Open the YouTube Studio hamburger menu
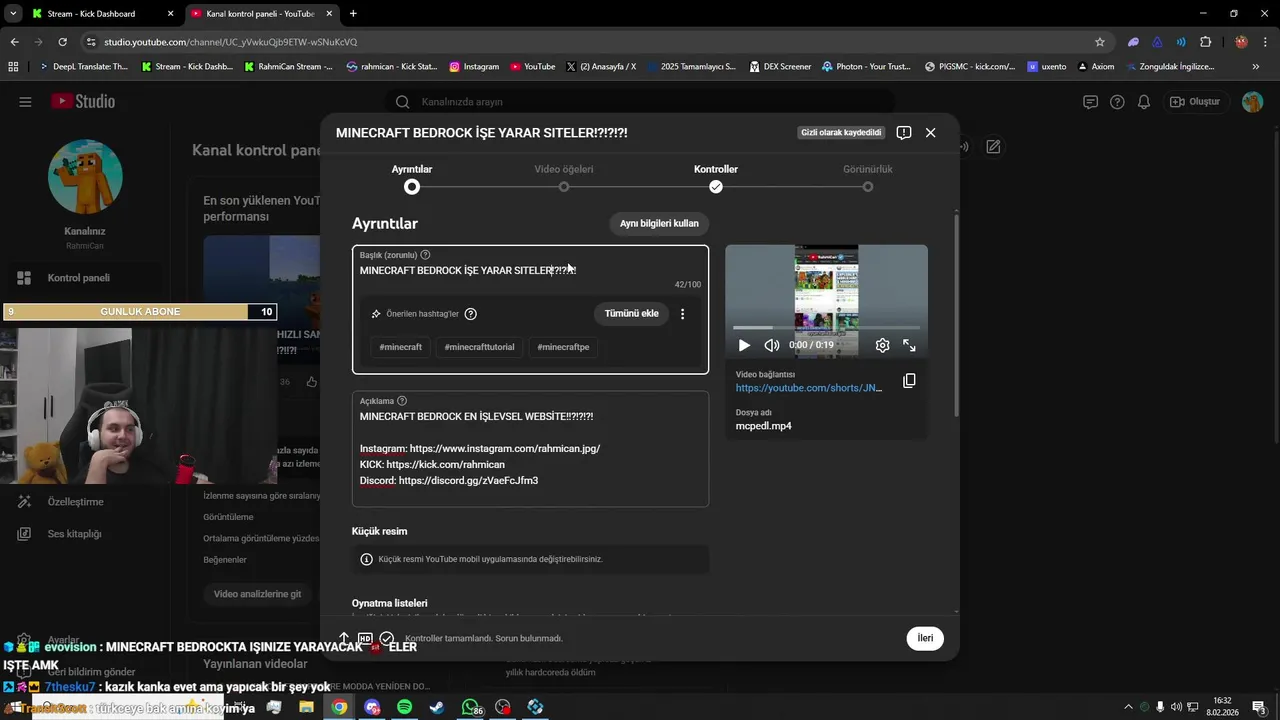Viewport: 1280px width, 720px height. tap(25, 102)
